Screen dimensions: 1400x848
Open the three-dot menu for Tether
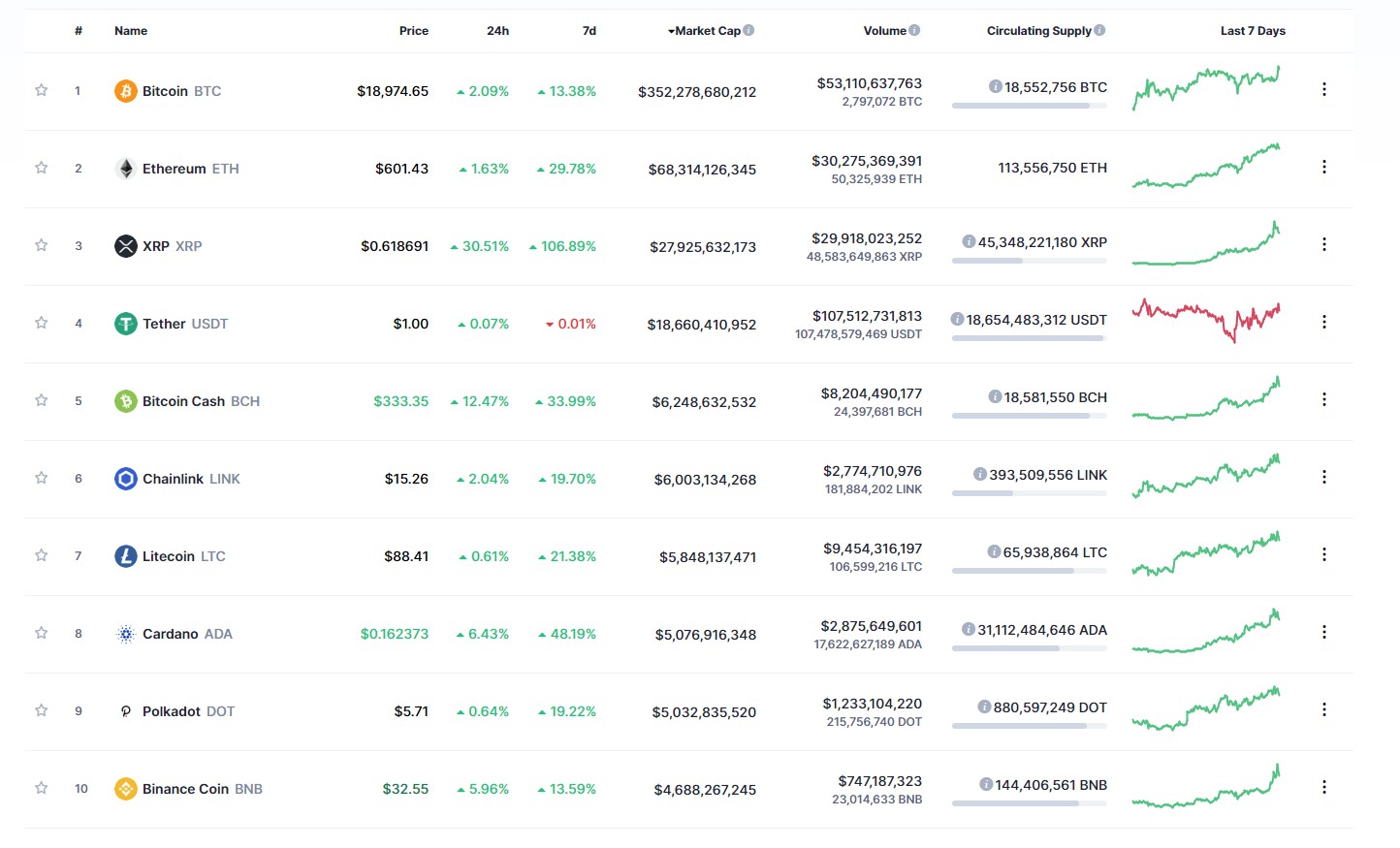pos(1324,322)
